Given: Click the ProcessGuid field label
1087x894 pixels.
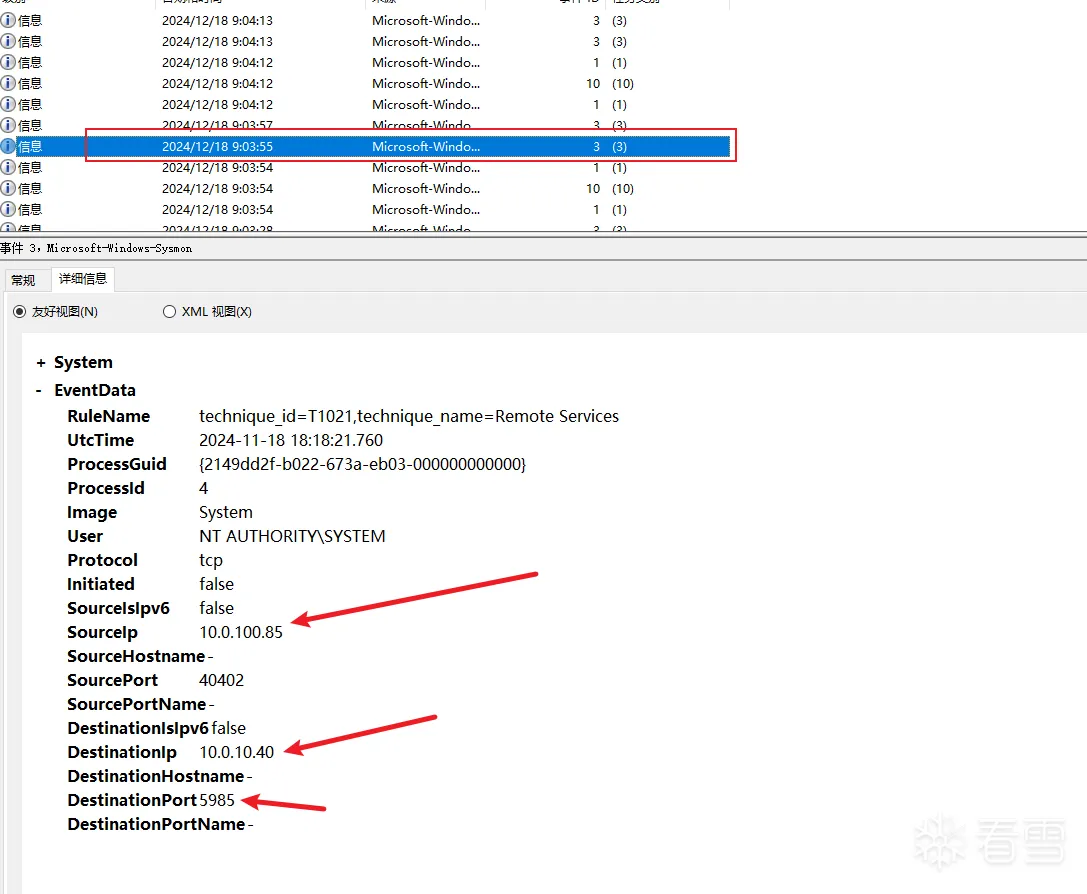Looking at the screenshot, I should point(117,464).
